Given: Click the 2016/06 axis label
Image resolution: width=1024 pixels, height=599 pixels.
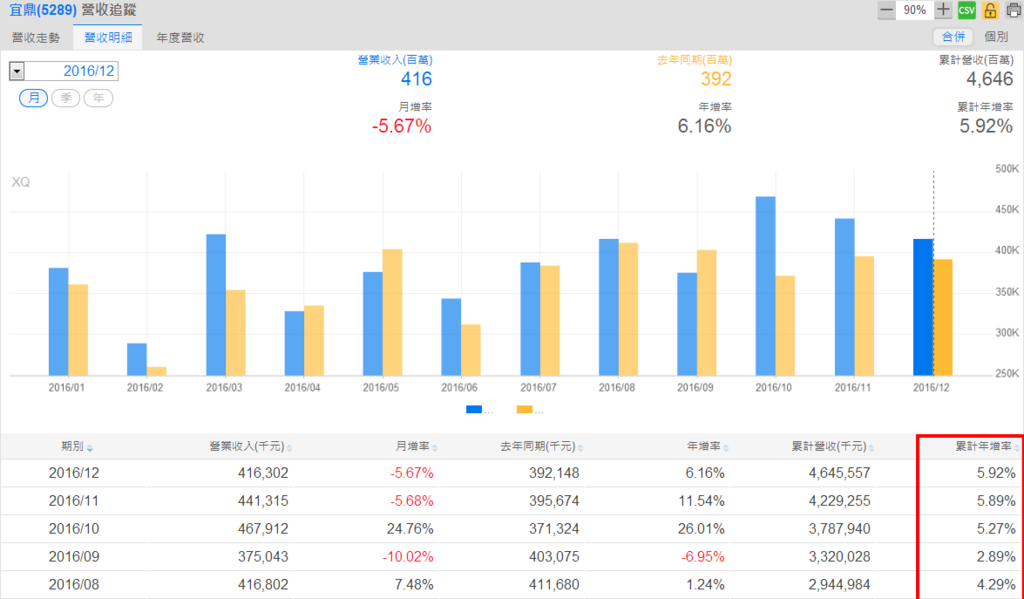Looking at the screenshot, I should (x=459, y=387).
